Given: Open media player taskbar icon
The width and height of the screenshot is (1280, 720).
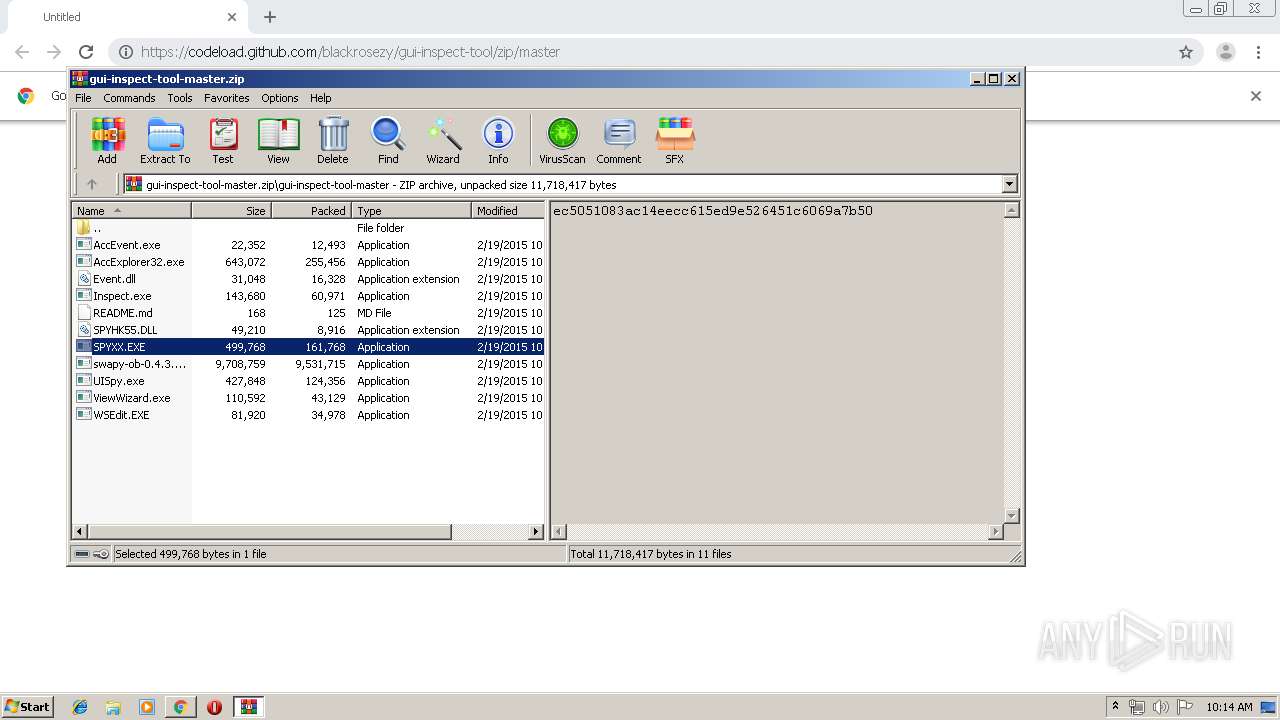Looking at the screenshot, I should (x=147, y=707).
